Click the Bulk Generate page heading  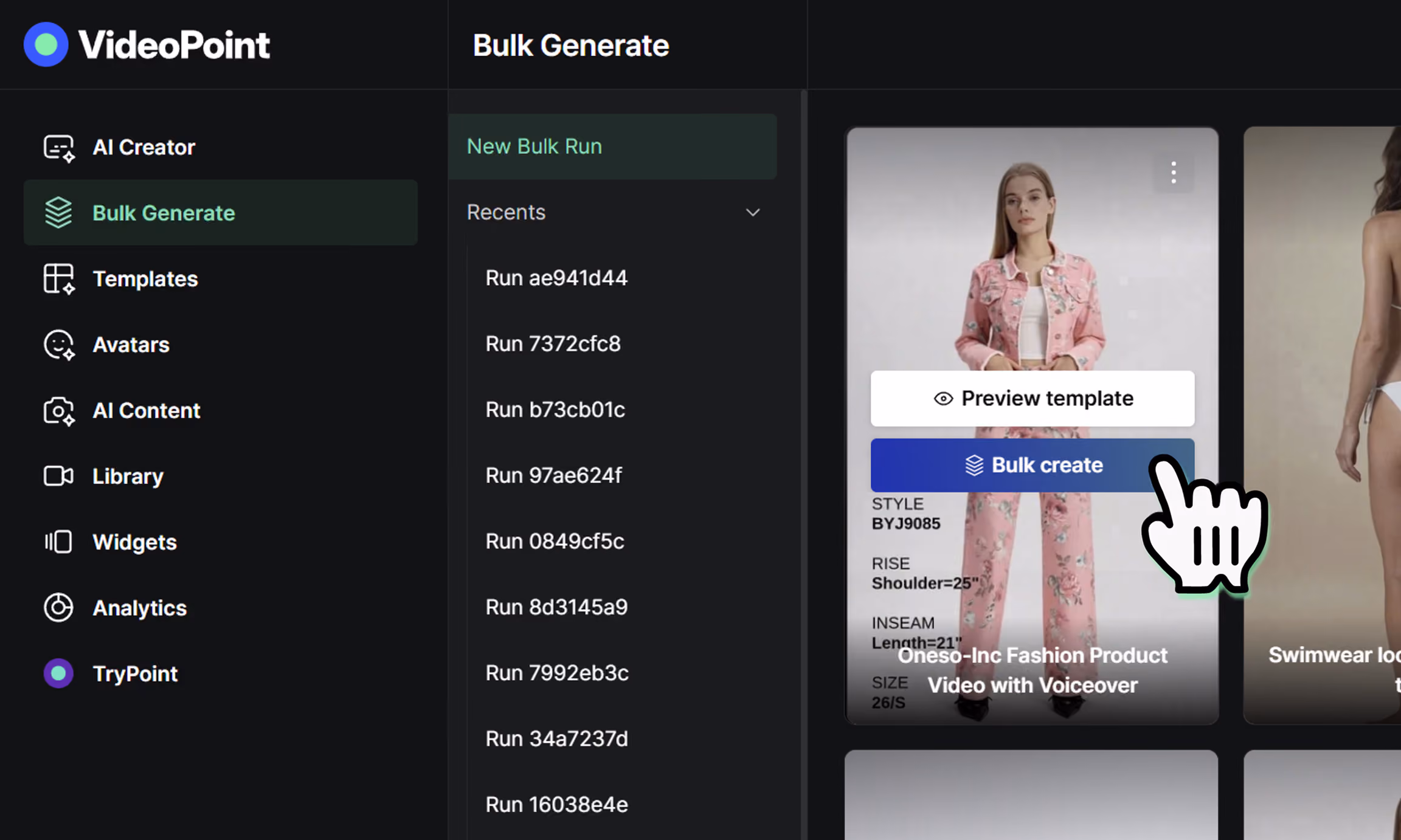(x=571, y=46)
